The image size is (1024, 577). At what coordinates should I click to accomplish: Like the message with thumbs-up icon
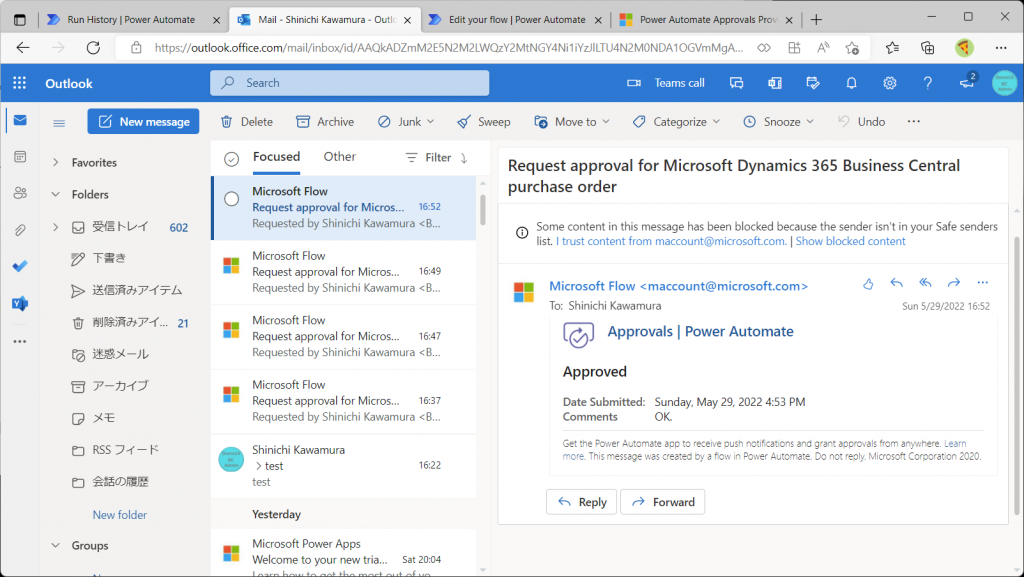click(x=868, y=283)
